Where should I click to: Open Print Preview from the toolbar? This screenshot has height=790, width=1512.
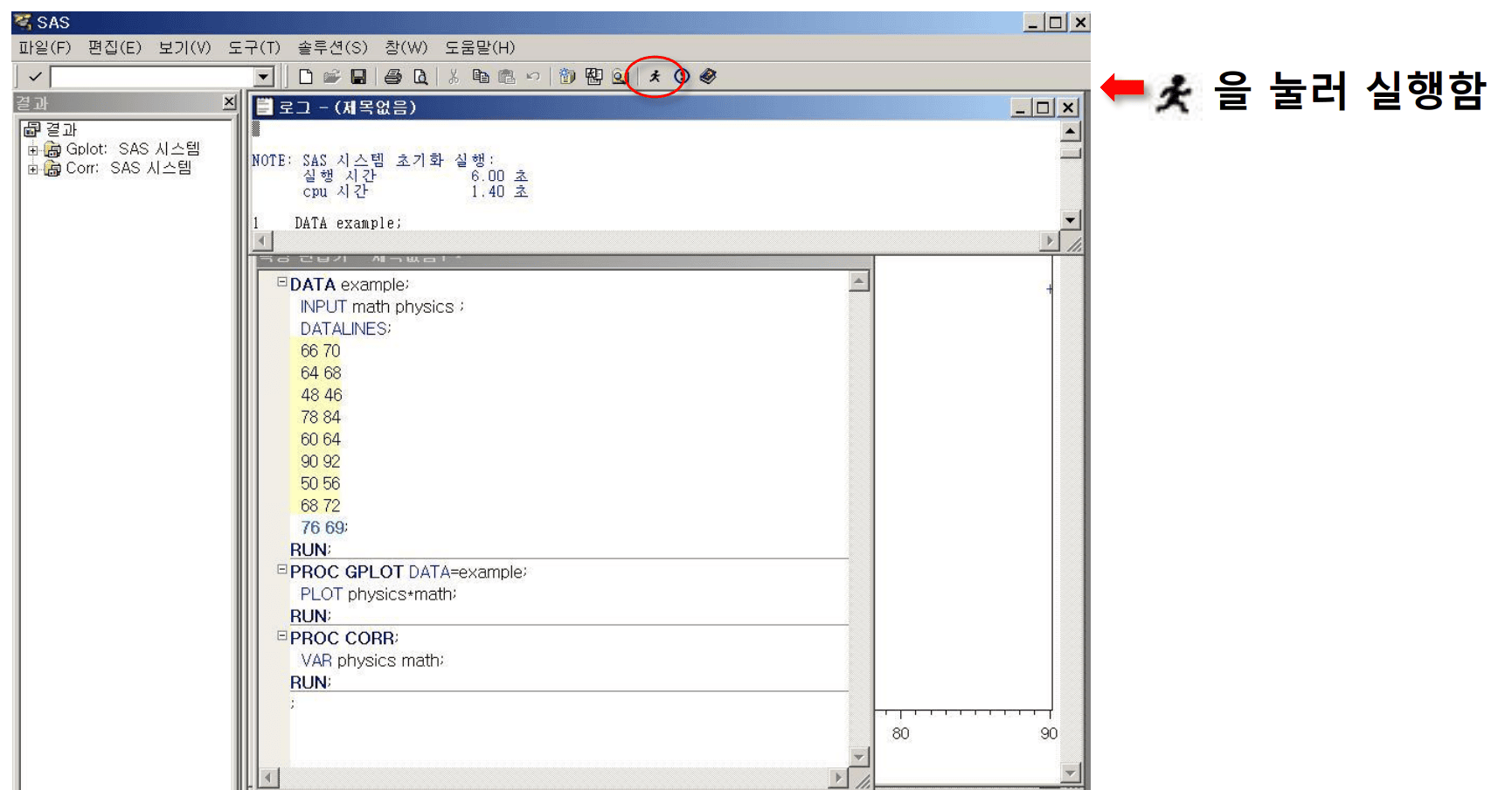click(x=420, y=77)
